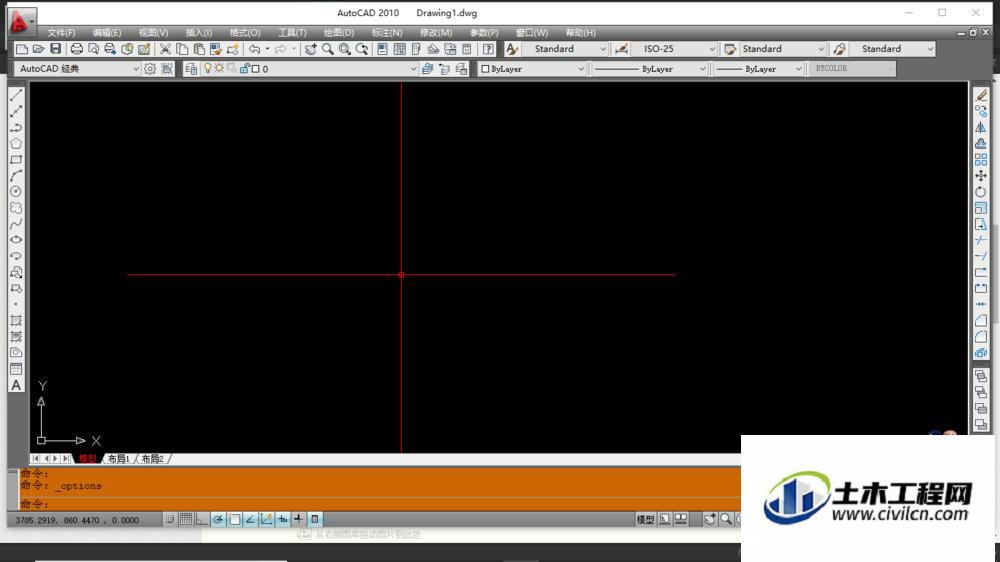
Task: Toggle Polar tracking in status bar
Action: [218, 520]
